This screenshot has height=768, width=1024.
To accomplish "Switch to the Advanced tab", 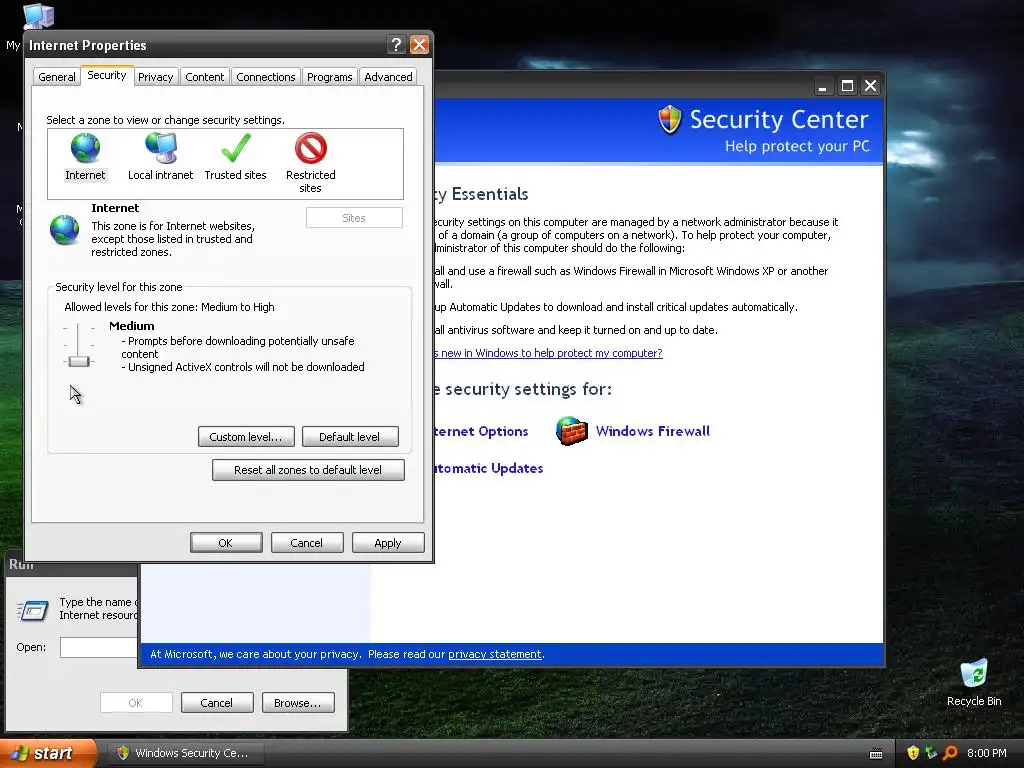I will (x=389, y=76).
